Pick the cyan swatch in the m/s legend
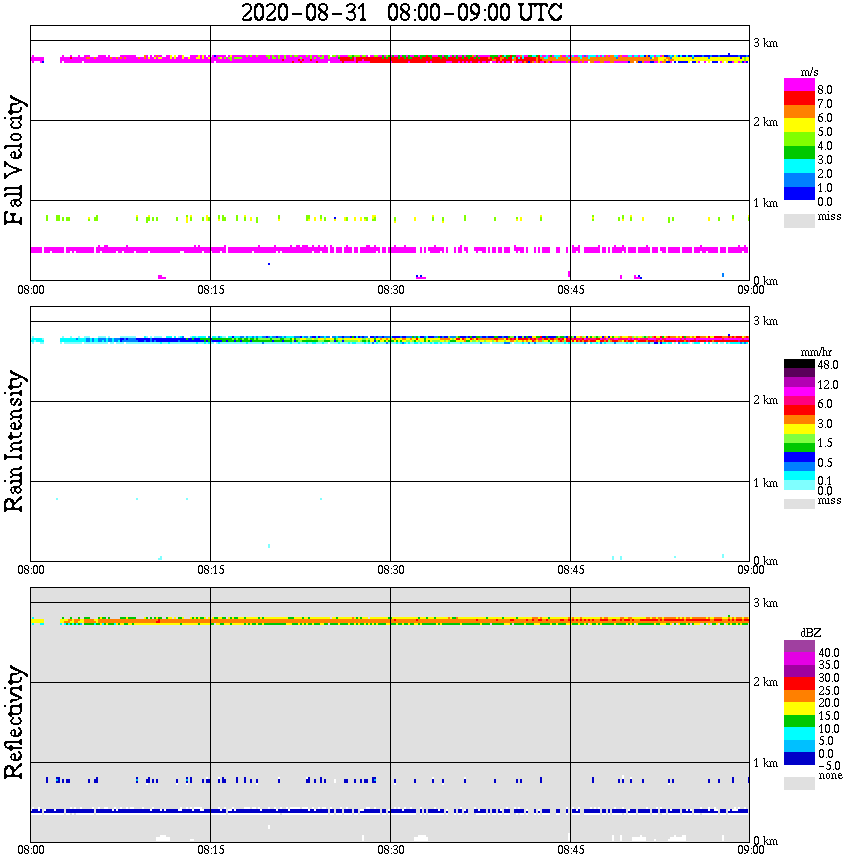Image resolution: width=850 pixels, height=868 pixels. click(x=799, y=166)
